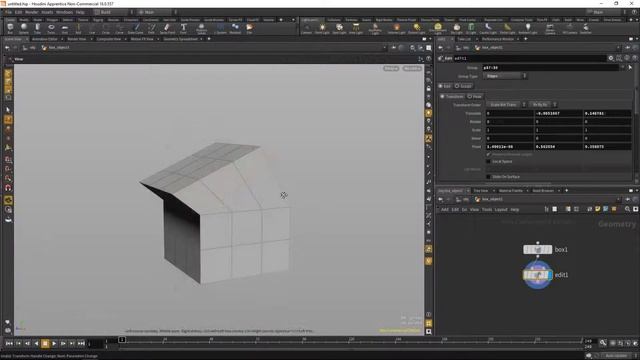Select the Tube shelf tool
This screenshot has height=360, width=640.
coord(38,28)
